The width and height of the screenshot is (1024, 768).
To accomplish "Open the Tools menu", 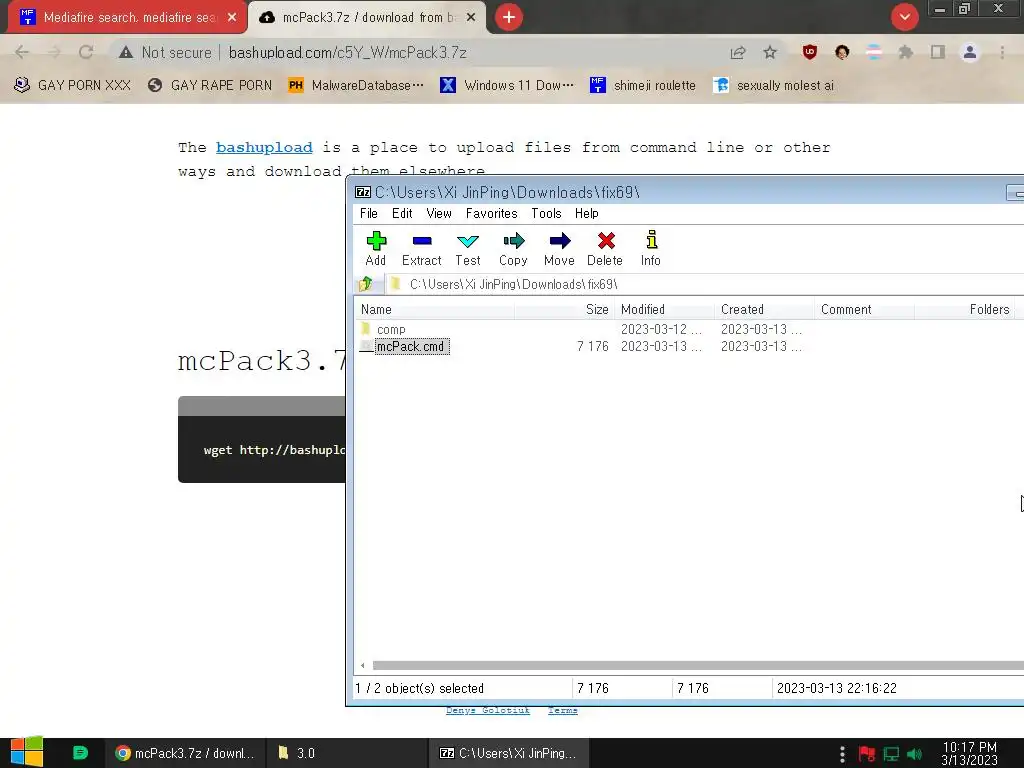I will coord(546,214).
